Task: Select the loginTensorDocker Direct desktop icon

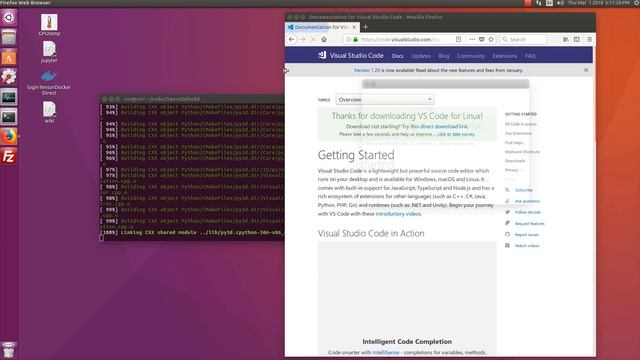Action: point(49,83)
